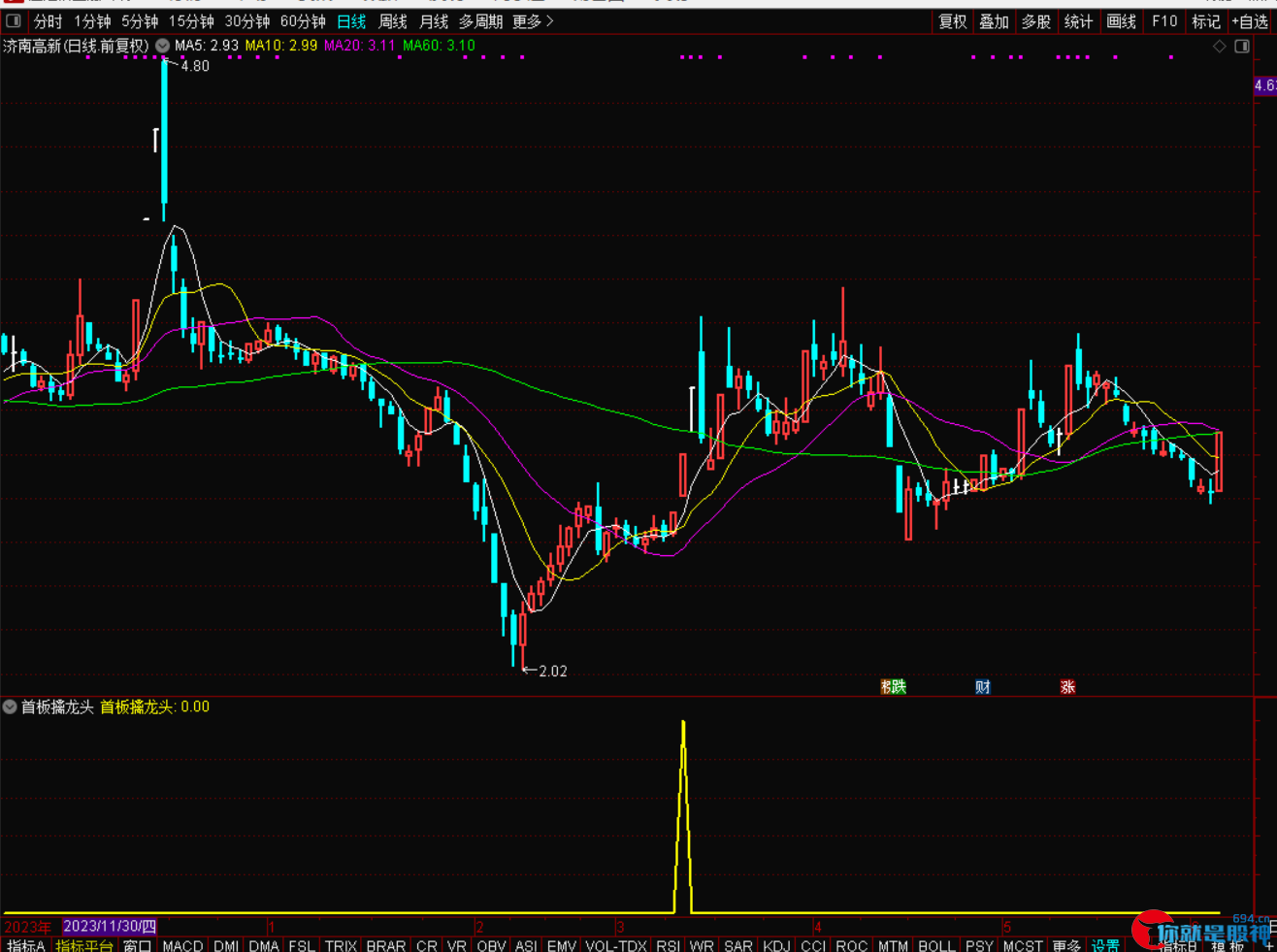Switch to 周线 weekly chart

point(393,21)
